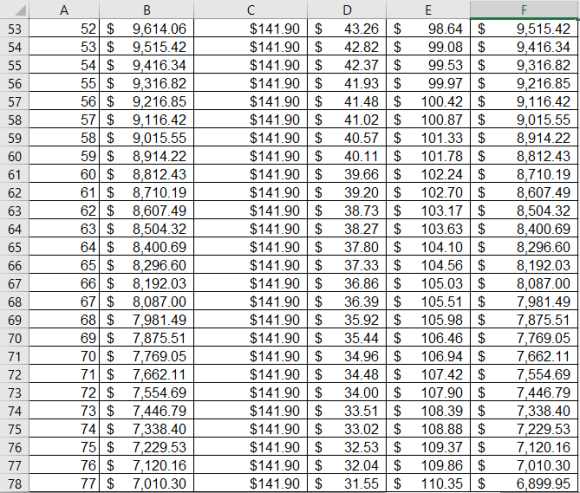Select interest cell showing 34.00
This screenshot has width=580, height=493.
[x=347, y=393]
